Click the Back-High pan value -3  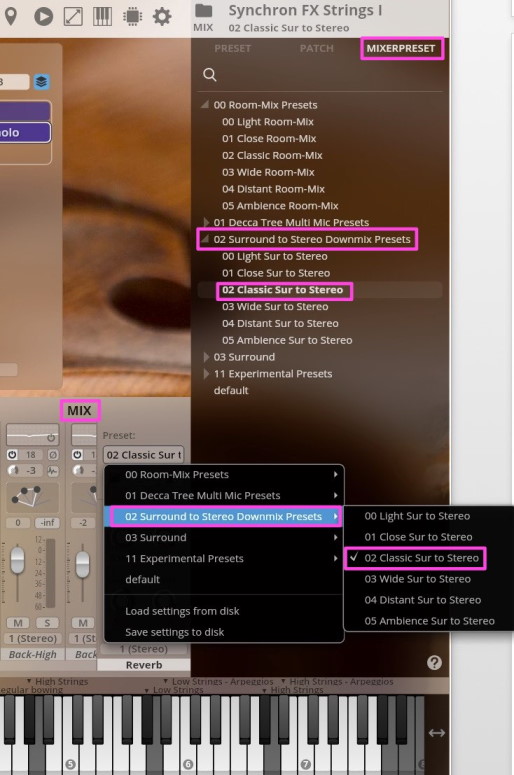click(31, 471)
